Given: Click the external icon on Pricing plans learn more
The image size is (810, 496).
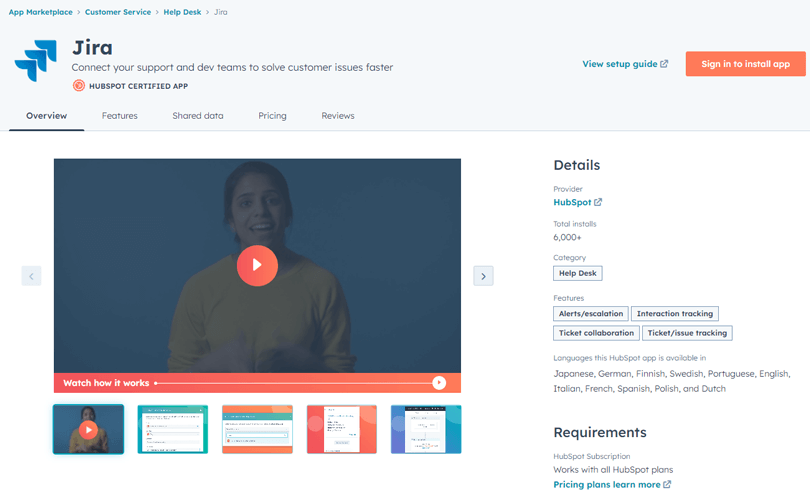Looking at the screenshot, I should point(667,484).
